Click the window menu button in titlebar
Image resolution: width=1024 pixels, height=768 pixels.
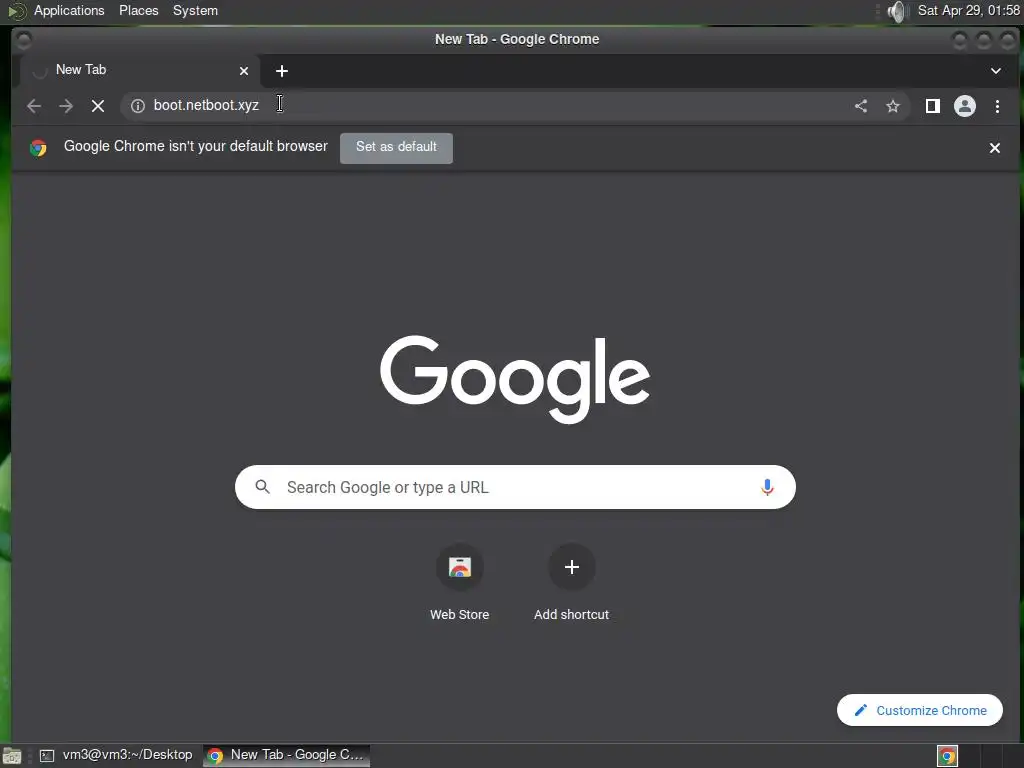pyautogui.click(x=24, y=40)
